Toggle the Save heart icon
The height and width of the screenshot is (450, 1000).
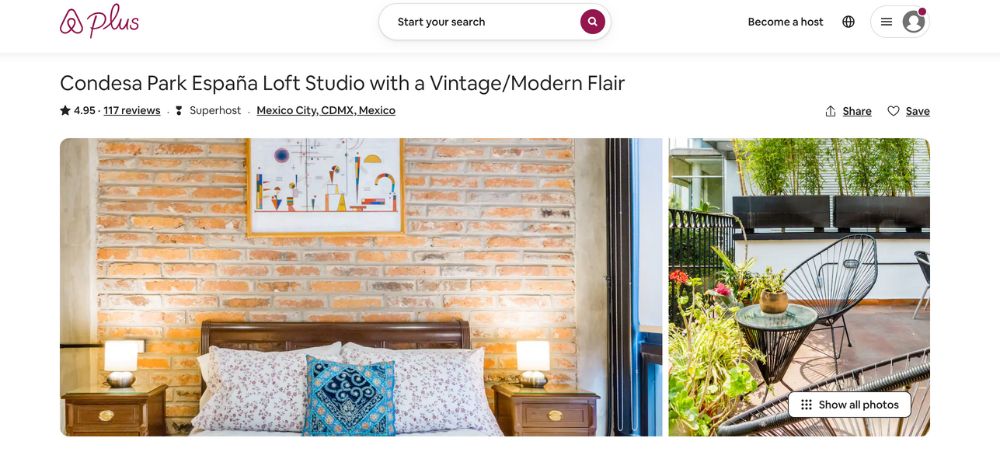click(x=893, y=111)
